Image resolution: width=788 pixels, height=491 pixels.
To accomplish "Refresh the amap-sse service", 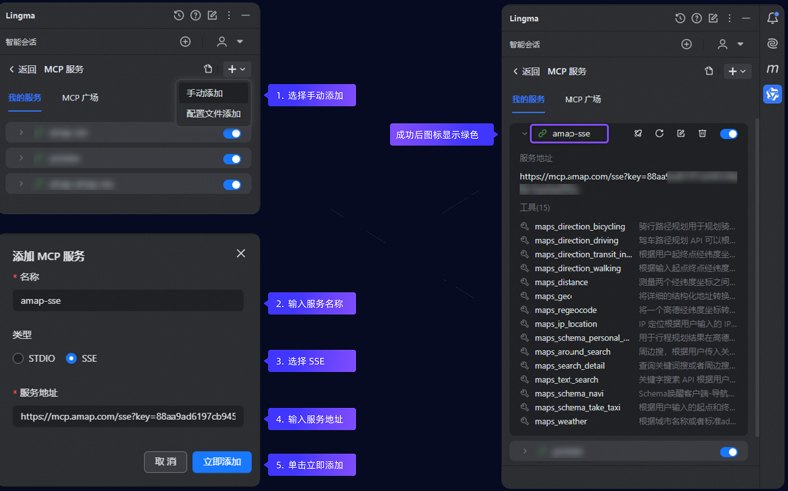I will (x=659, y=133).
